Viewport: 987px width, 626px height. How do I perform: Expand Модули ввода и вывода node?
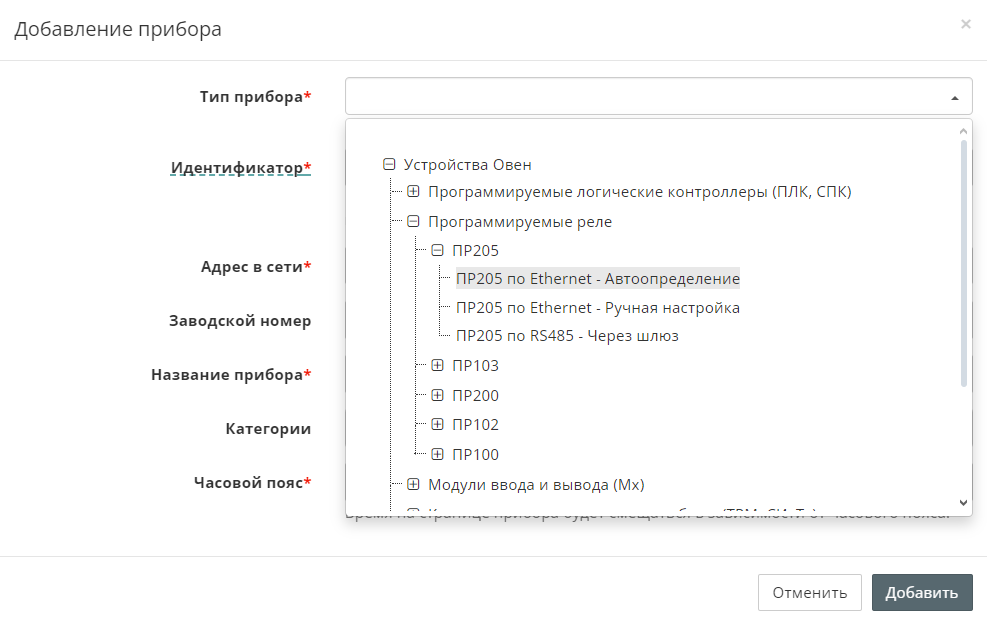(x=413, y=485)
